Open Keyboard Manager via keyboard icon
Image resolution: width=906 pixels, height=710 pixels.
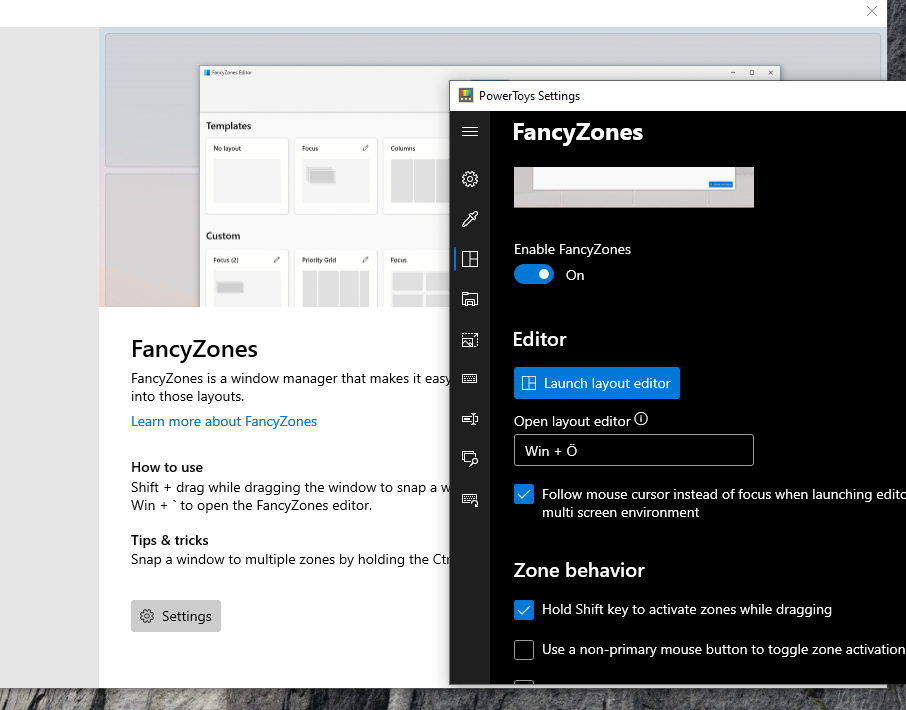[x=470, y=379]
